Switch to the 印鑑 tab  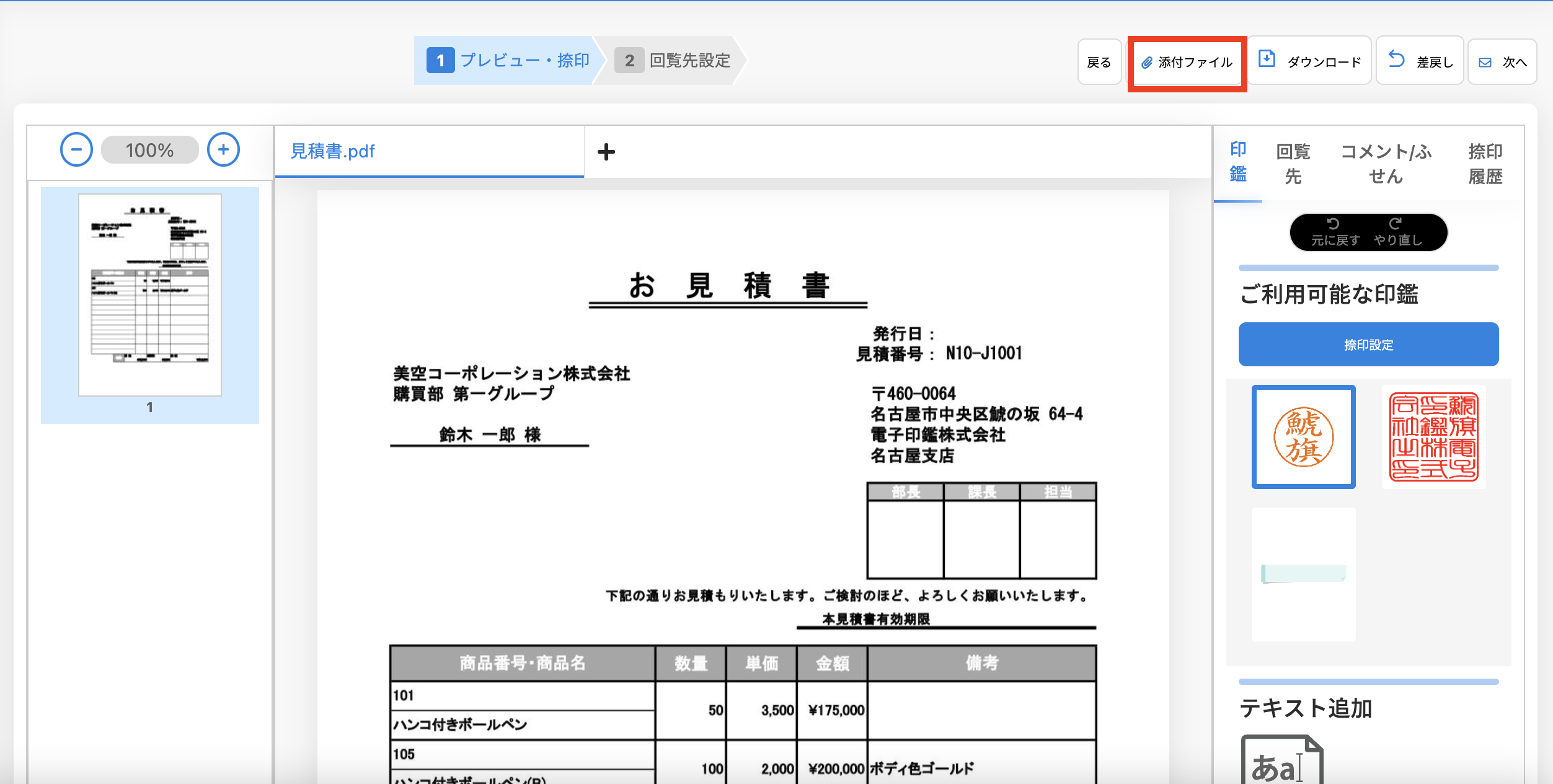click(x=1238, y=162)
